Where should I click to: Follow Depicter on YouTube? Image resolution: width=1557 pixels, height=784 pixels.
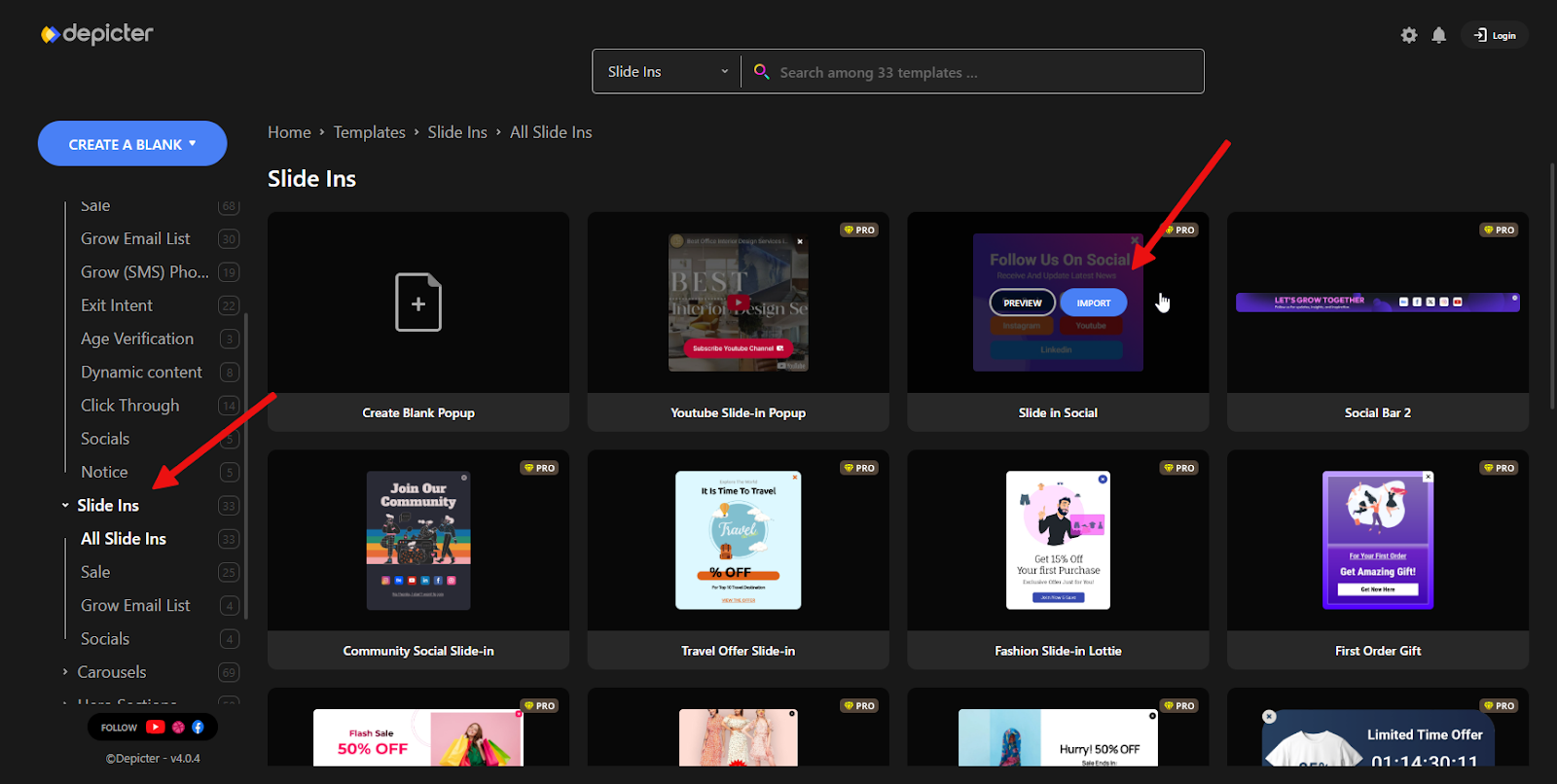click(x=156, y=727)
